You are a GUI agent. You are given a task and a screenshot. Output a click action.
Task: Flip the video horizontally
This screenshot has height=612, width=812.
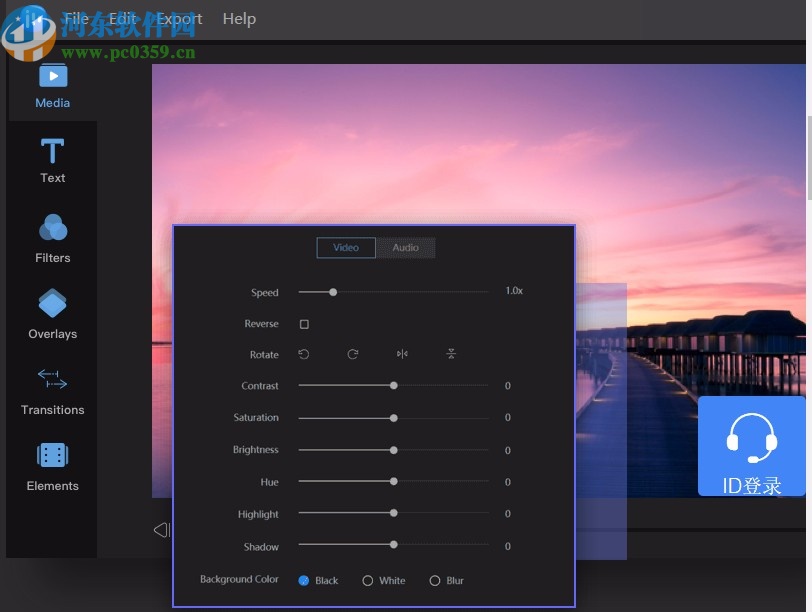click(x=403, y=354)
